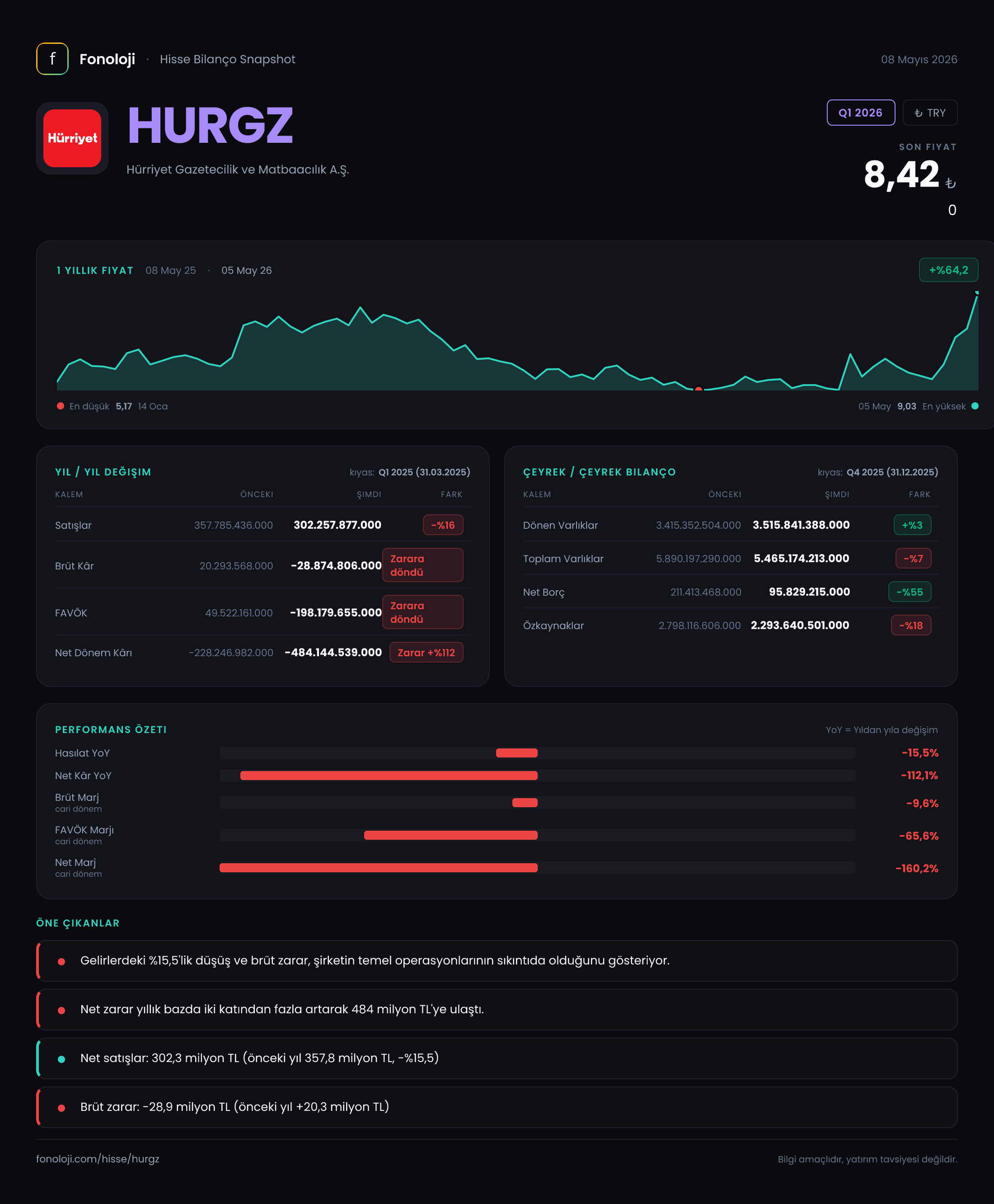Click the 'PERFORMANS ÖZETİ' section heading
This screenshot has width=994, height=1204.
tap(111, 730)
